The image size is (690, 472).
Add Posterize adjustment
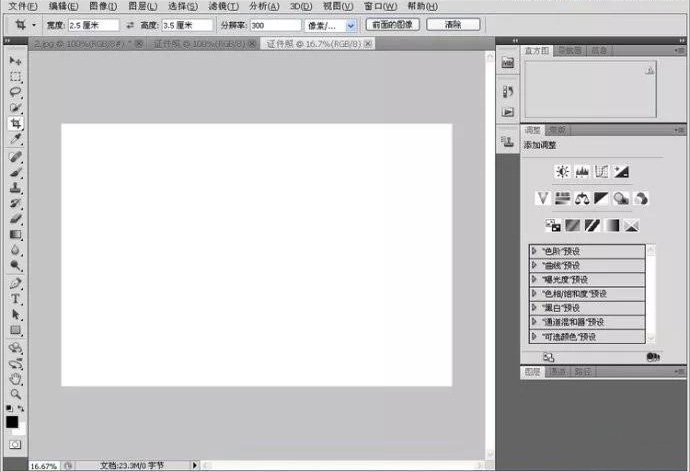[x=573, y=225]
